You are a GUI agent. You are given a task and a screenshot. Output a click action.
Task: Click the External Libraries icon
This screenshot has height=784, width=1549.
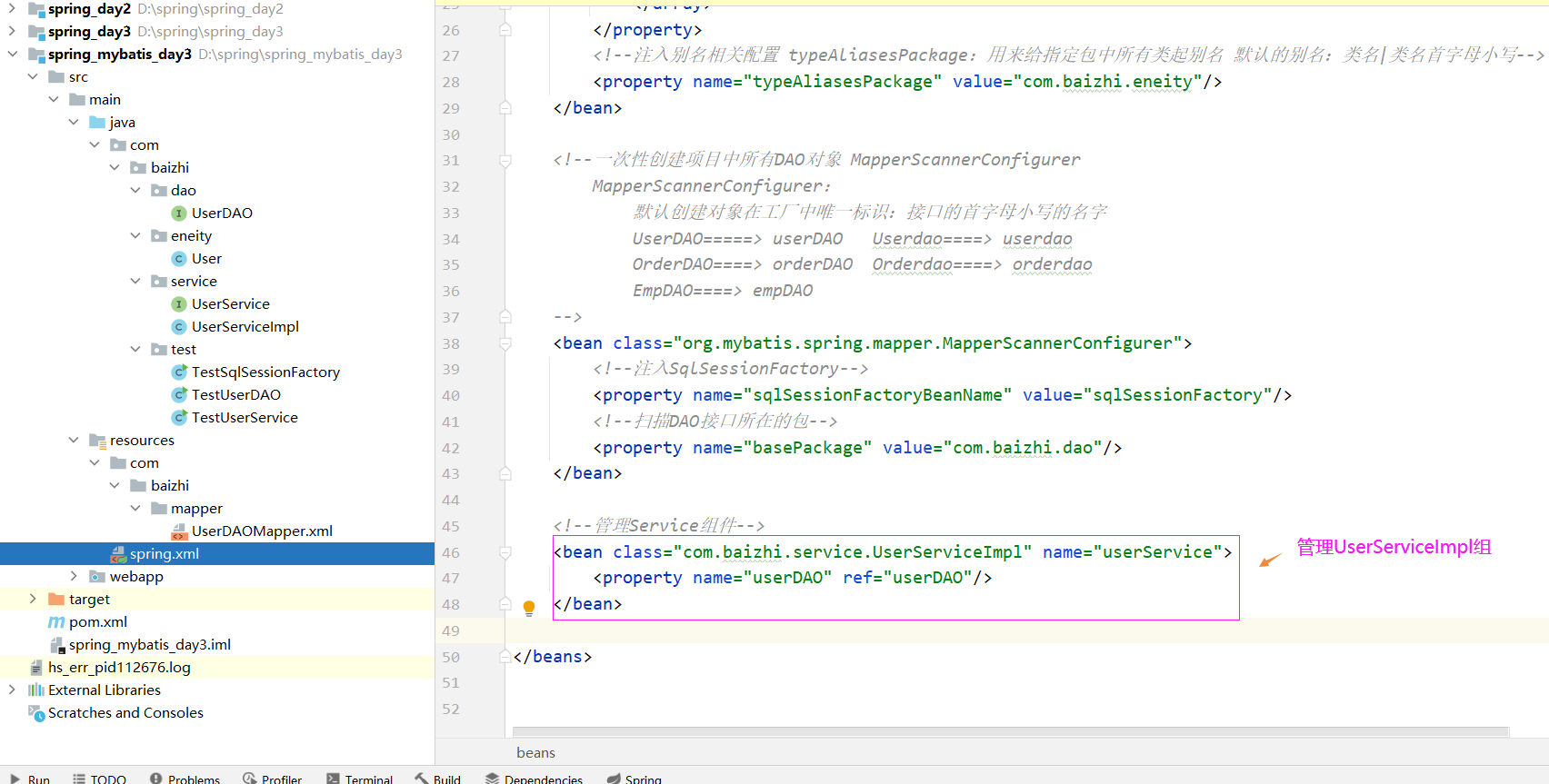36,690
